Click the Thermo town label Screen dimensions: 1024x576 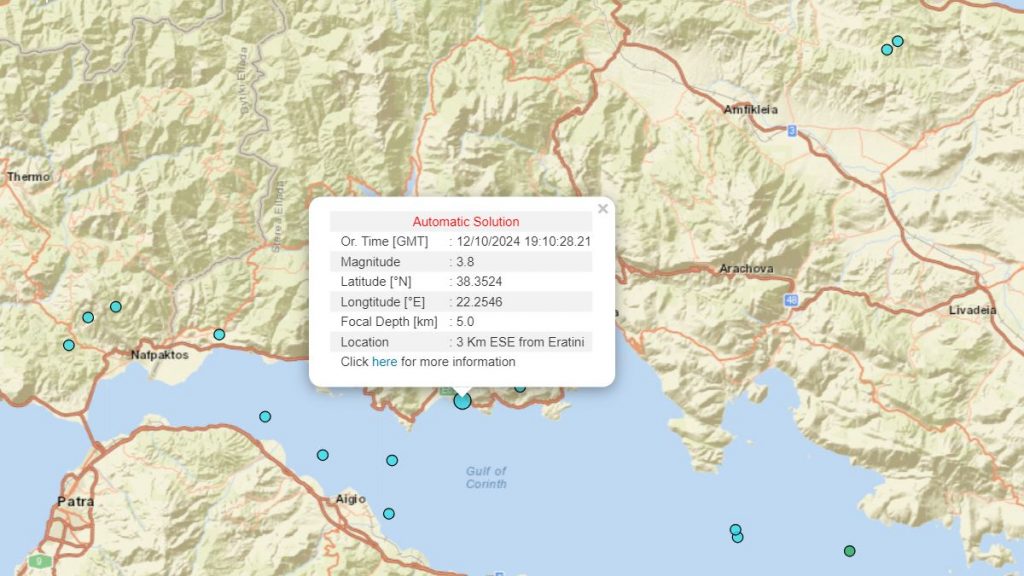(x=28, y=177)
